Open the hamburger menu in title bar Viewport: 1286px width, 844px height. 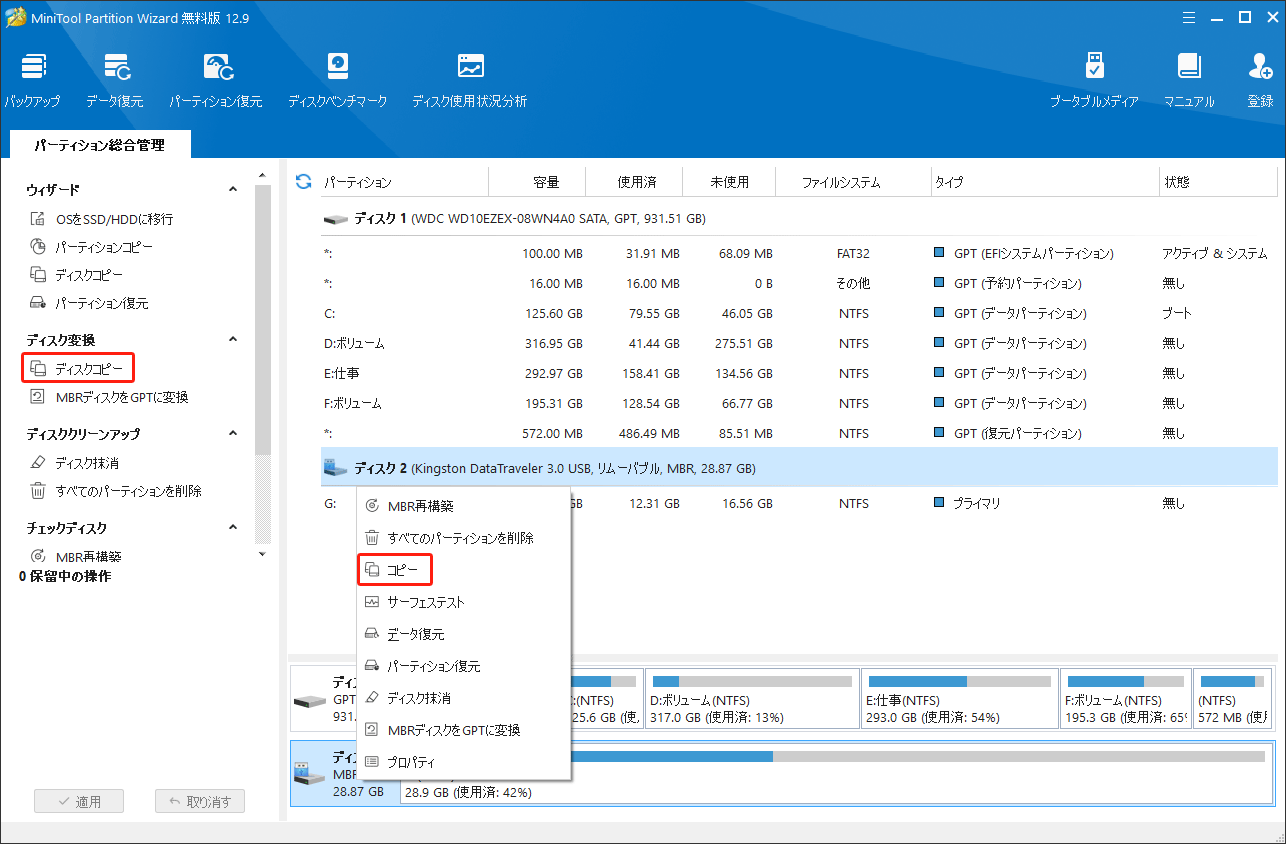1188,17
